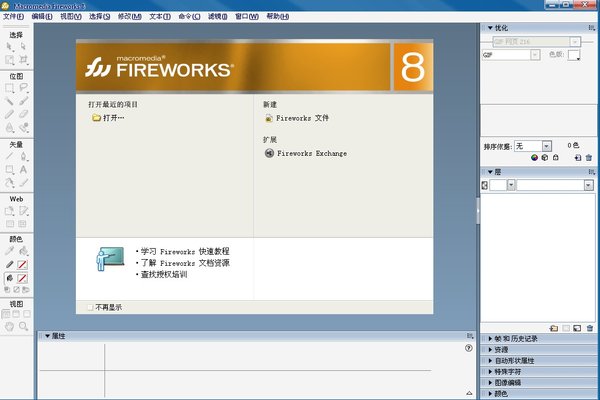Open the 排序依据 sort dropdown
600x400 pixels.
click(547, 146)
